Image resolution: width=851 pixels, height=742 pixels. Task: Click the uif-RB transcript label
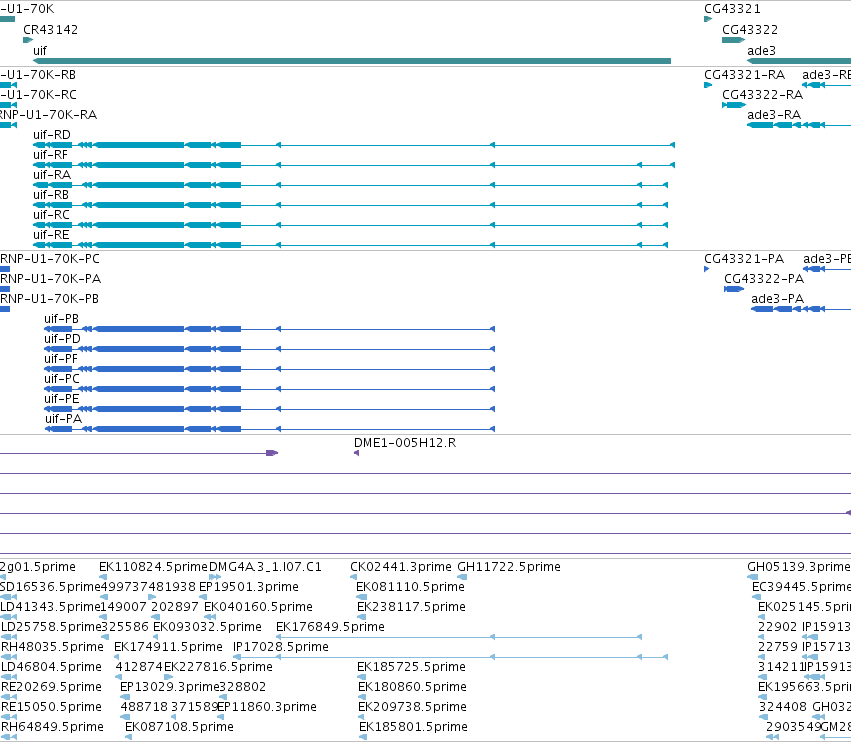click(51, 195)
